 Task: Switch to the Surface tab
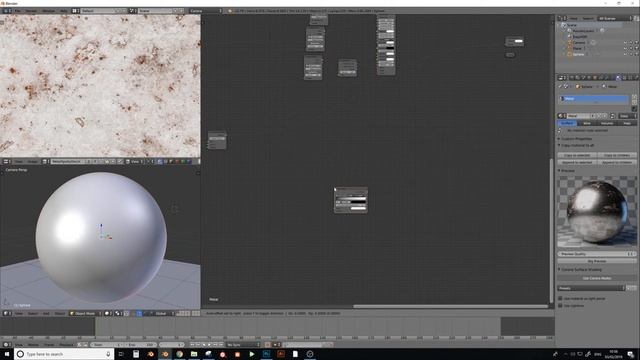567,123
